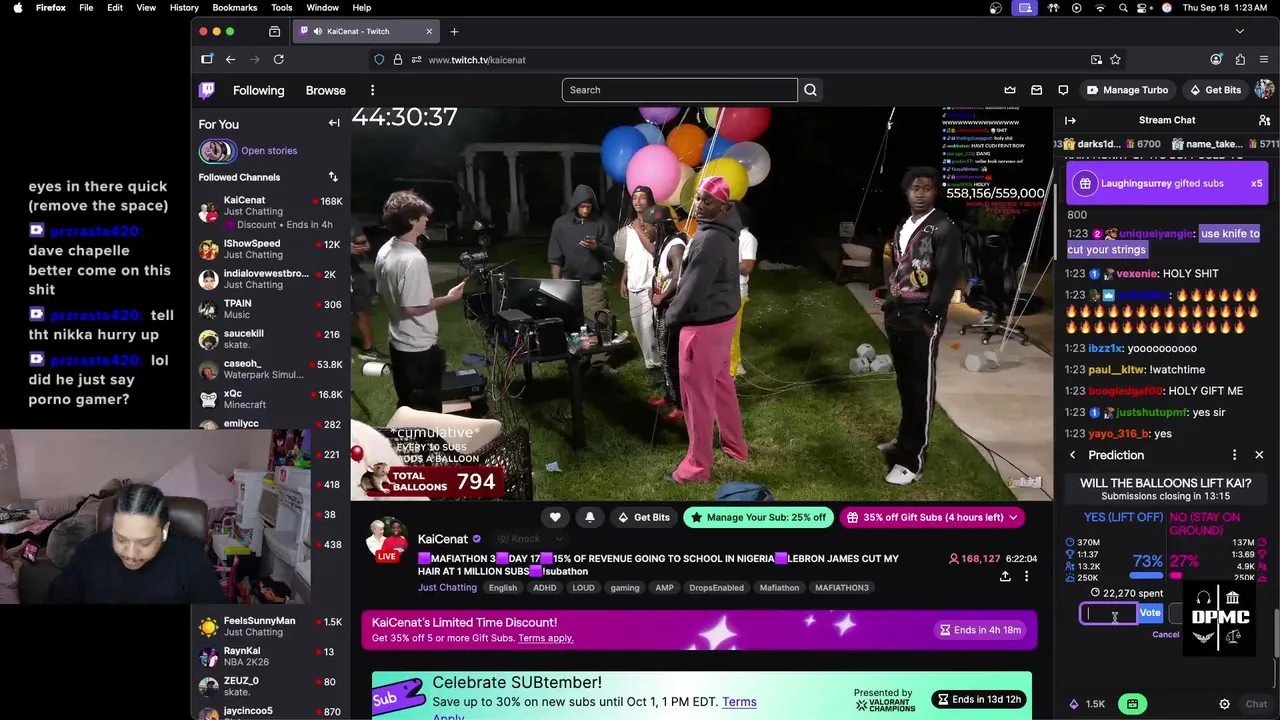
Task: Click the heart follow button
Action: tap(555, 517)
